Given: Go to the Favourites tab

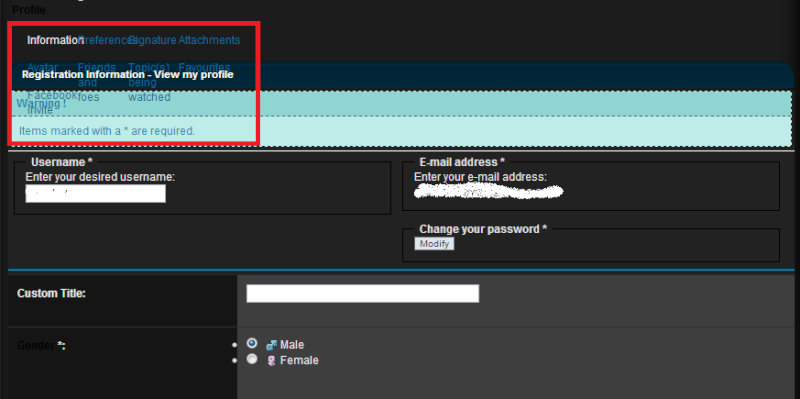Looking at the screenshot, I should [204, 67].
